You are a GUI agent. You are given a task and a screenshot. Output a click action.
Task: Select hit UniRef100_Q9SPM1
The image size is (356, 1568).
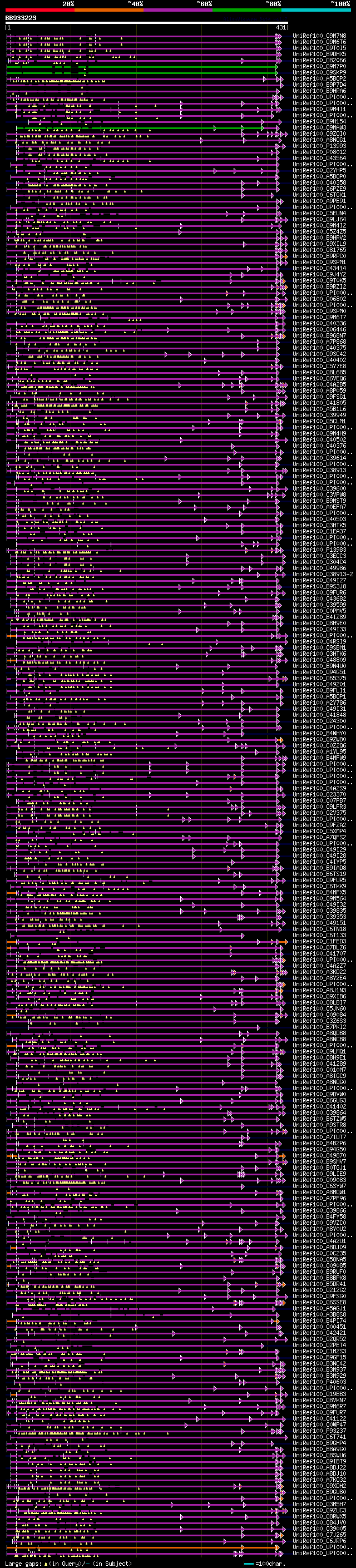pos(319,263)
